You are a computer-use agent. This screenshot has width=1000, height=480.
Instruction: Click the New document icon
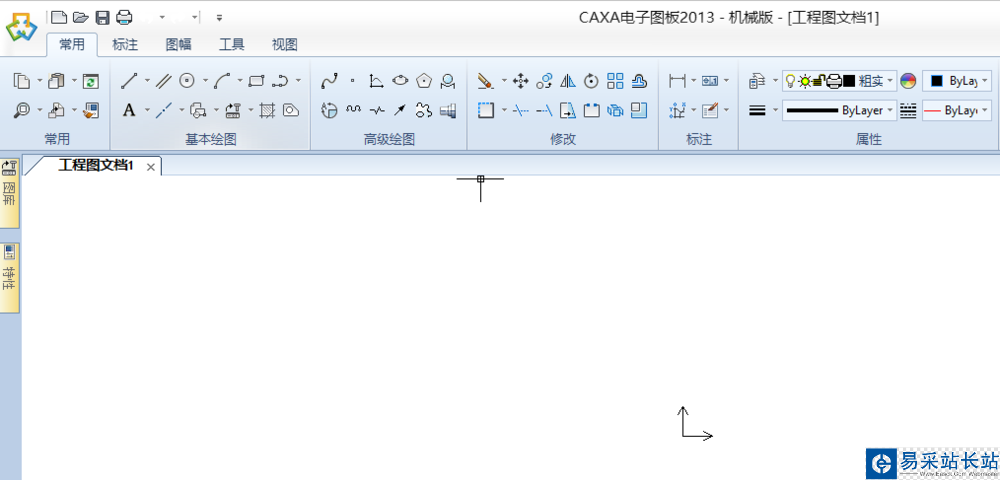click(x=59, y=17)
